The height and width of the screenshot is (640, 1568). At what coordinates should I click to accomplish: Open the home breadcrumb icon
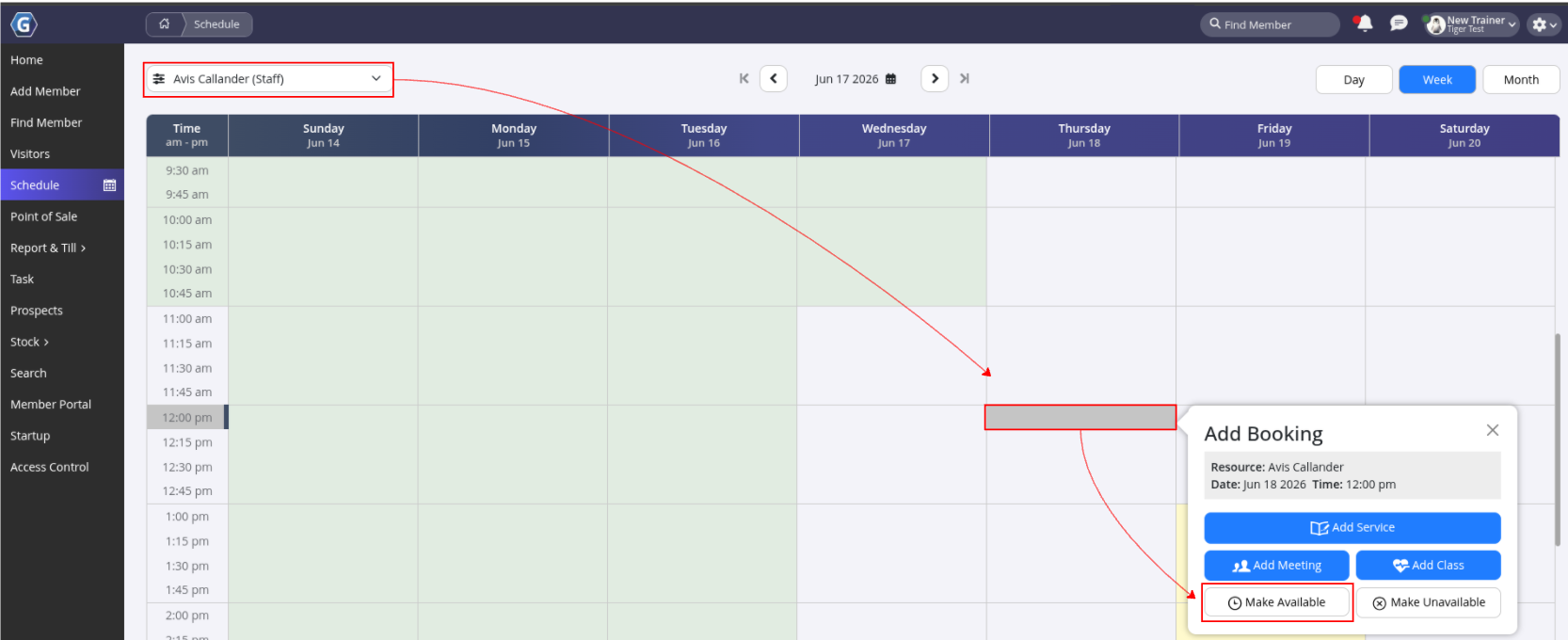pyautogui.click(x=164, y=24)
